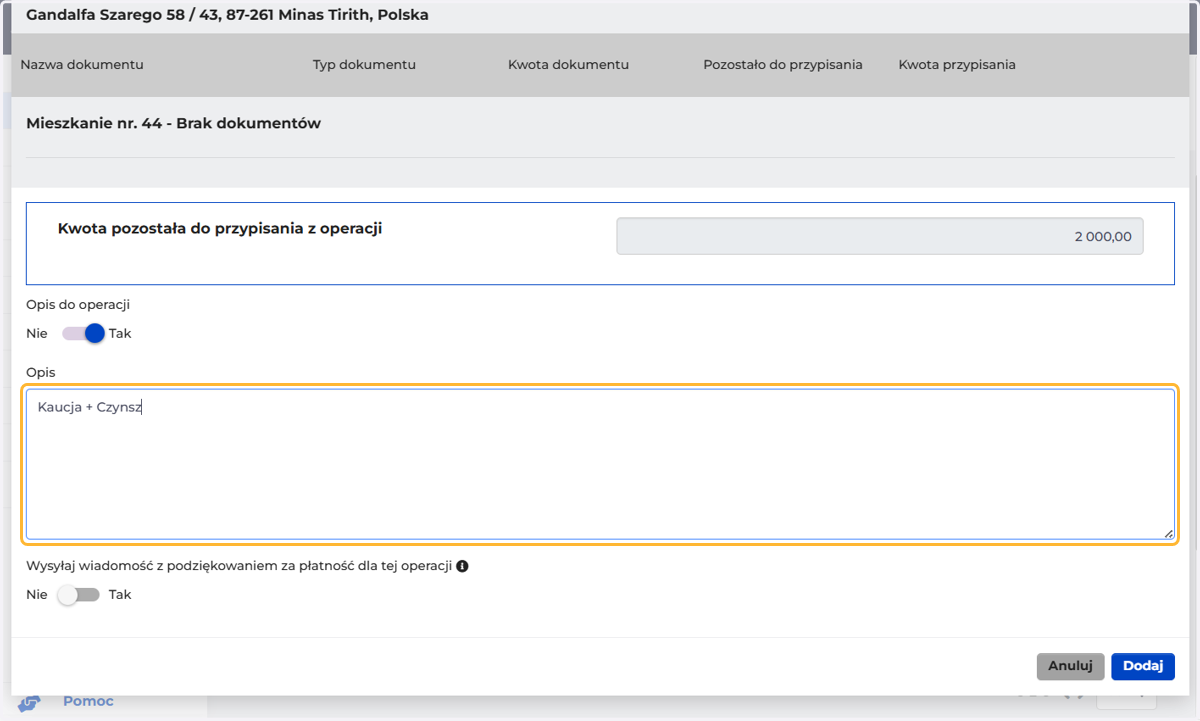Click the remaining amount field showing 2 000,00
The width and height of the screenshot is (1200, 721).
click(880, 237)
